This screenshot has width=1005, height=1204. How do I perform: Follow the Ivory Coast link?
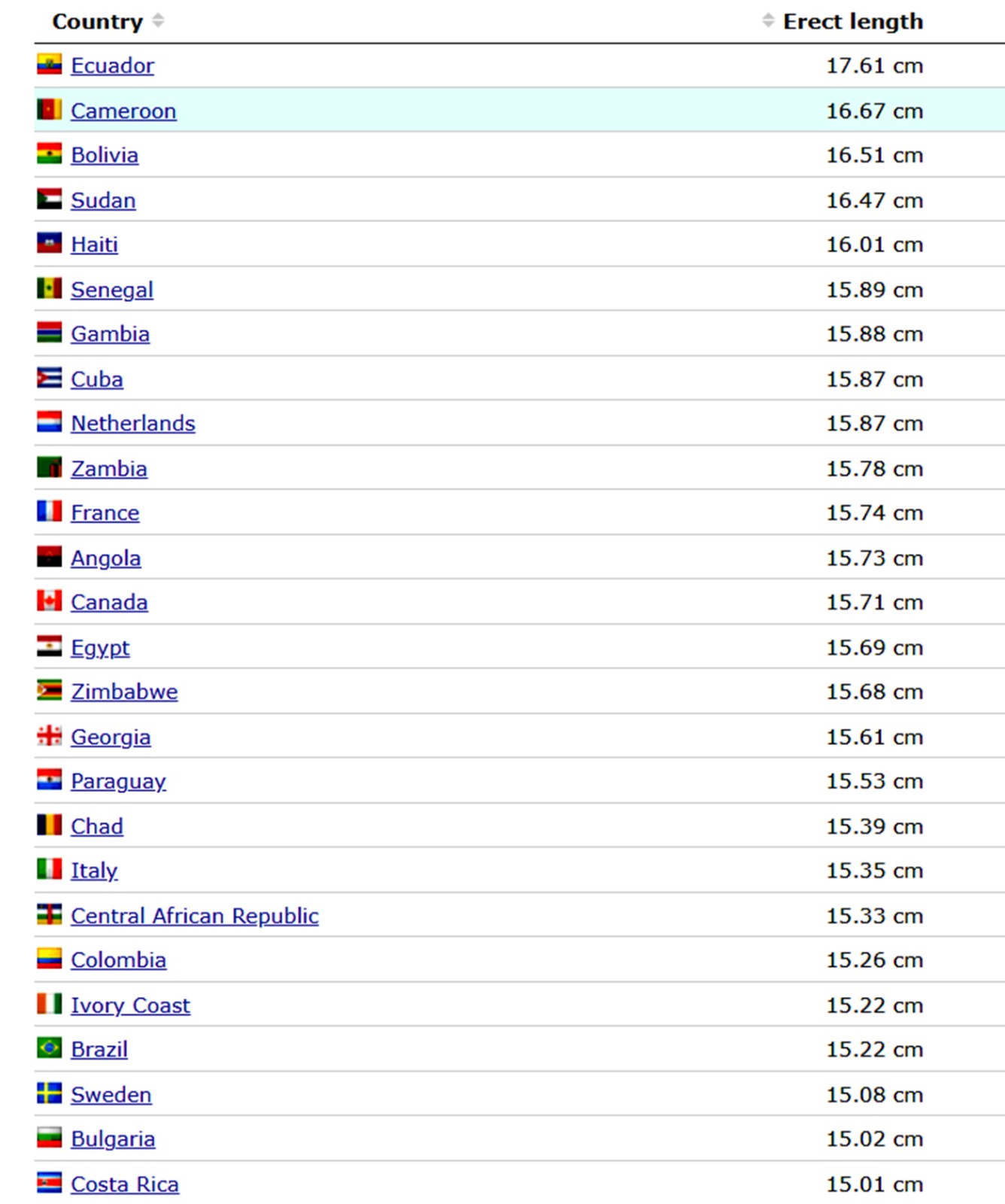130,1005
